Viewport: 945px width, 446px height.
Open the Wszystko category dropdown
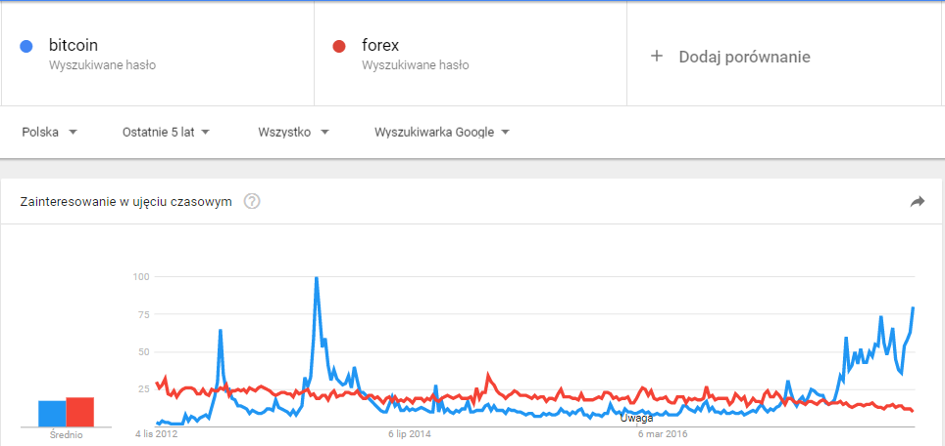[294, 132]
